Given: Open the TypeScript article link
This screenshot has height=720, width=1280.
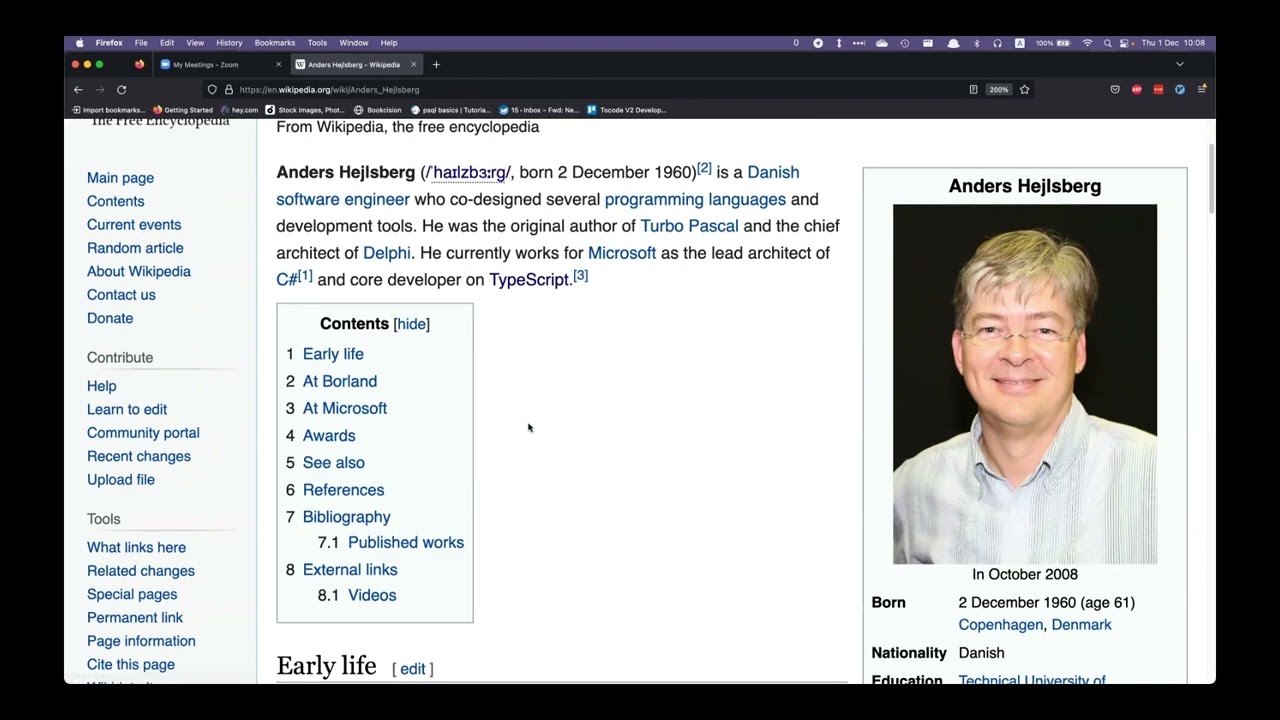Looking at the screenshot, I should (529, 280).
